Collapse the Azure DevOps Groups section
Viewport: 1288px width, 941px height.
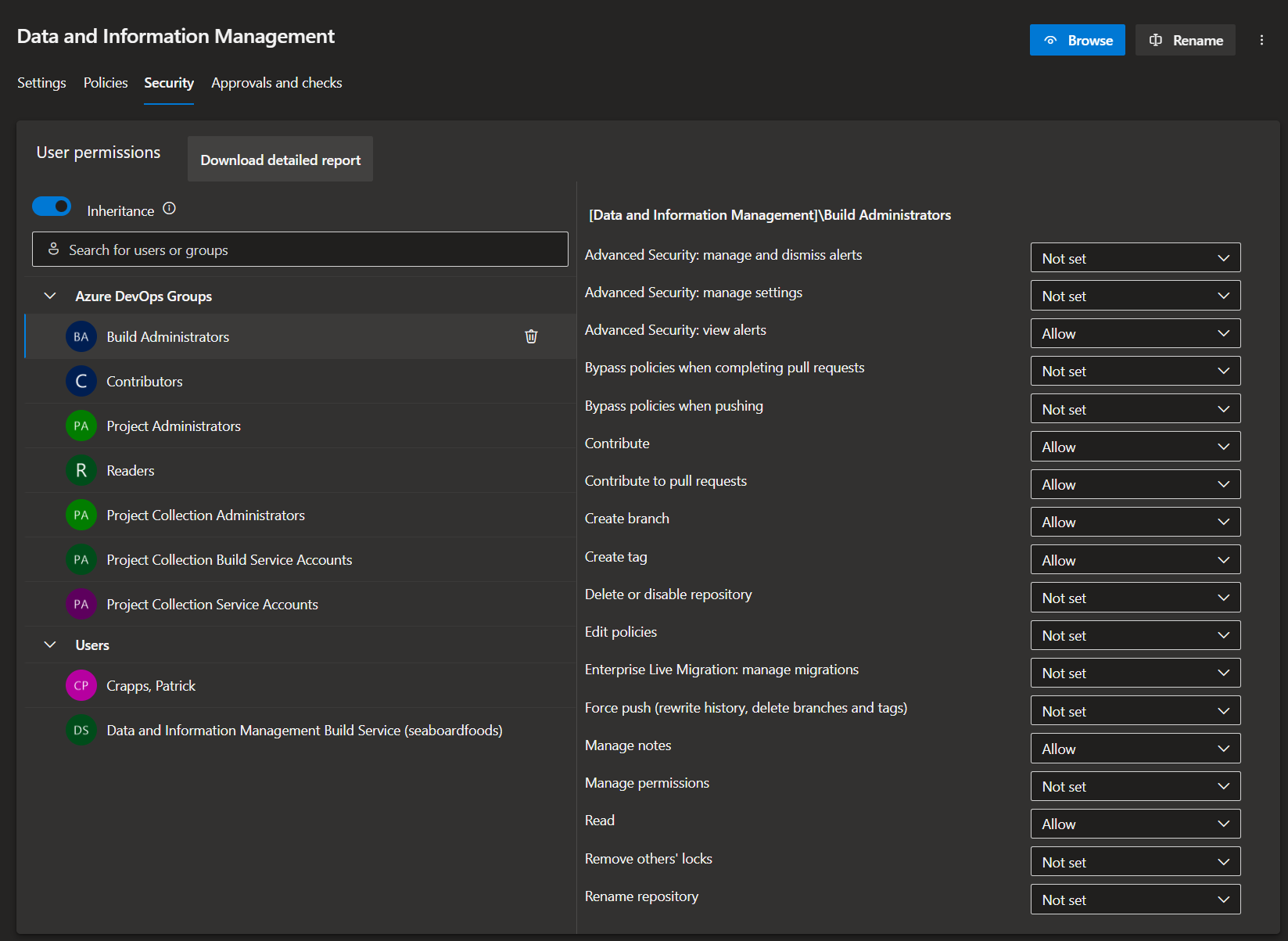[50, 296]
